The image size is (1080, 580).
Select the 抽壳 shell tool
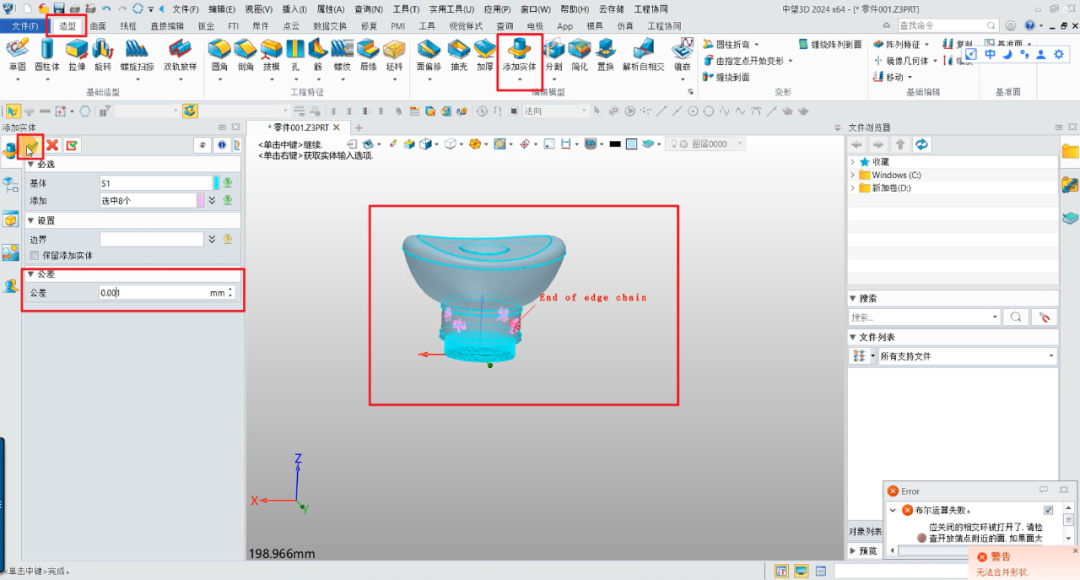(x=459, y=55)
